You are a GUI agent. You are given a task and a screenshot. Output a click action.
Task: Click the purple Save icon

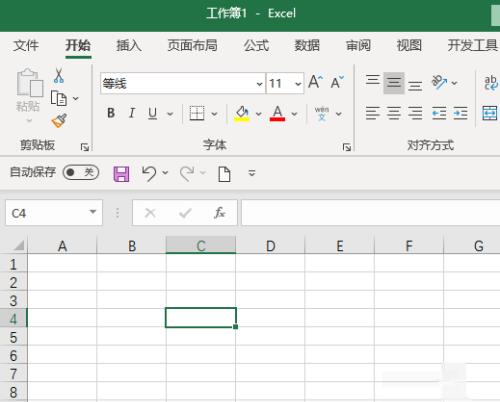pos(121,174)
